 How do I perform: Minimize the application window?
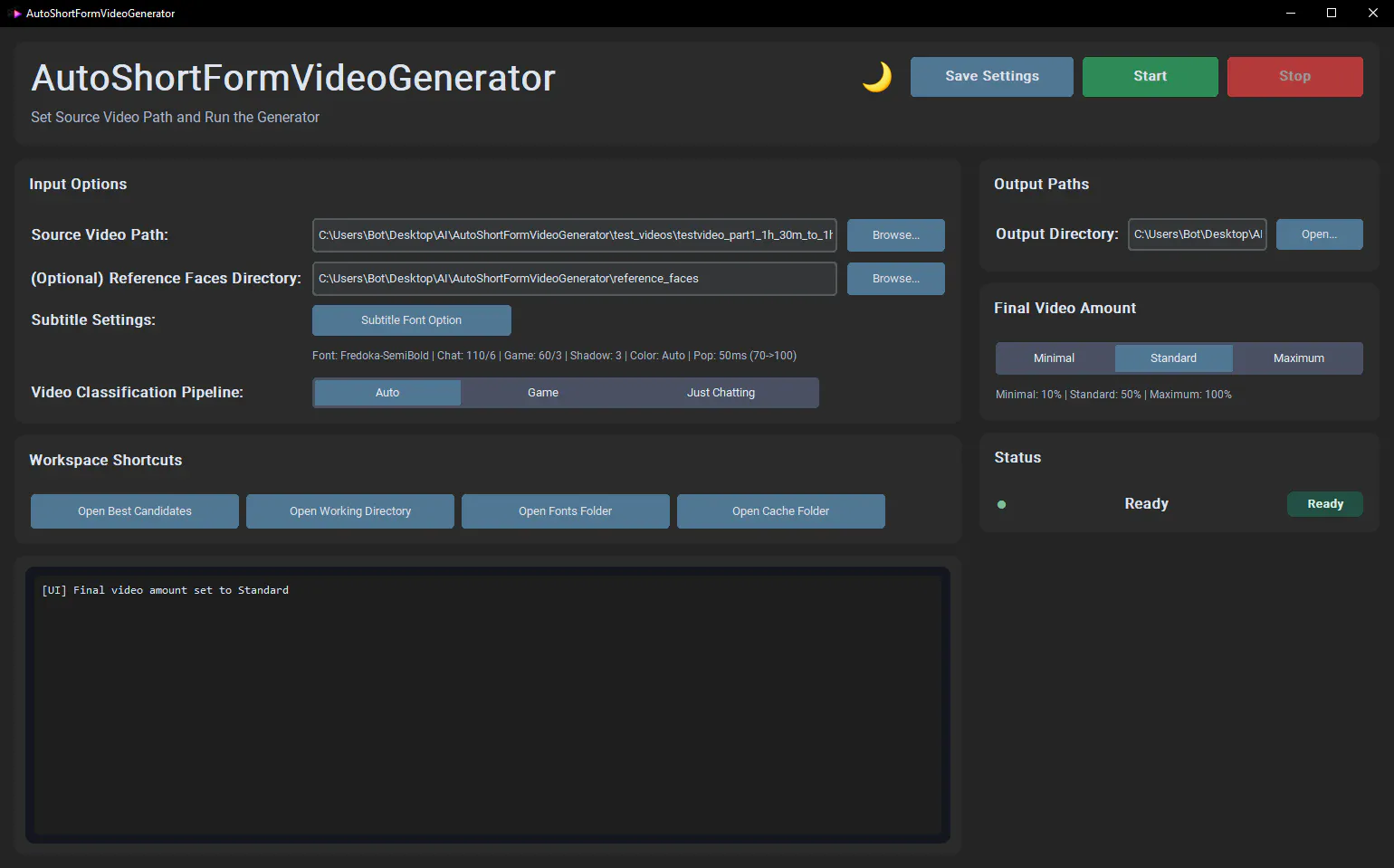click(1290, 13)
